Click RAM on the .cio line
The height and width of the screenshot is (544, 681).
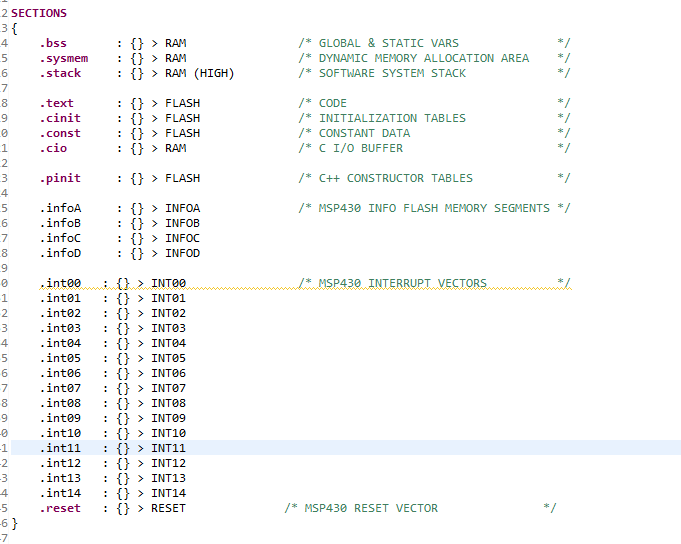[175, 148]
